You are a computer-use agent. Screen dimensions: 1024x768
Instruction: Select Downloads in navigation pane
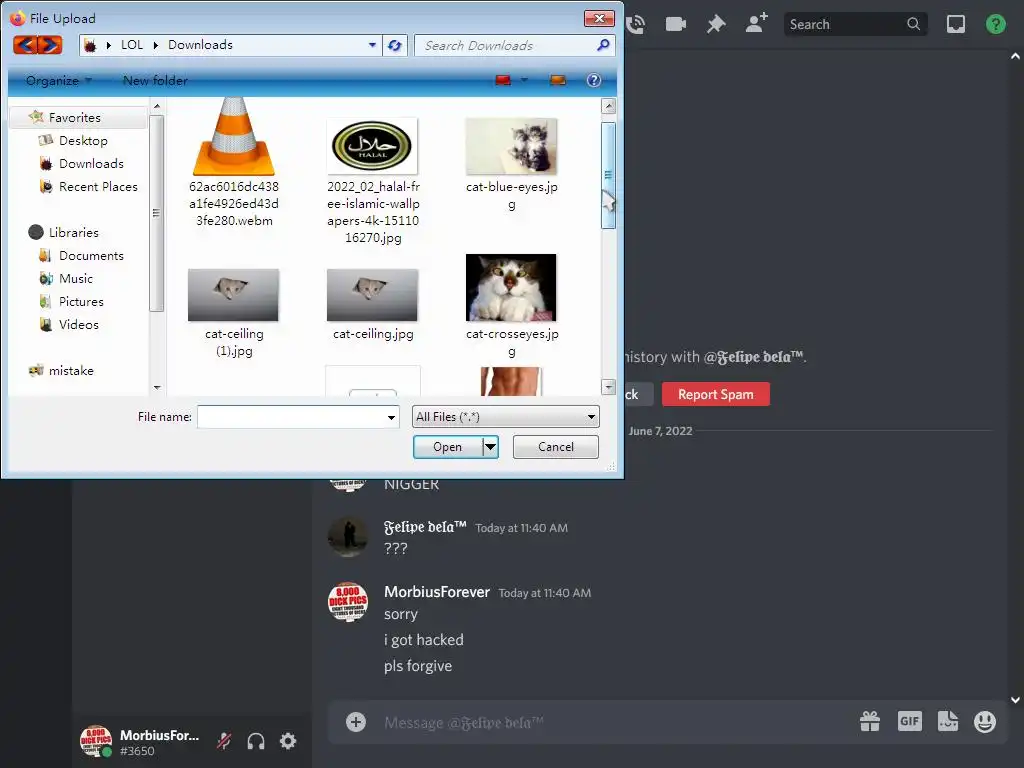tap(91, 163)
